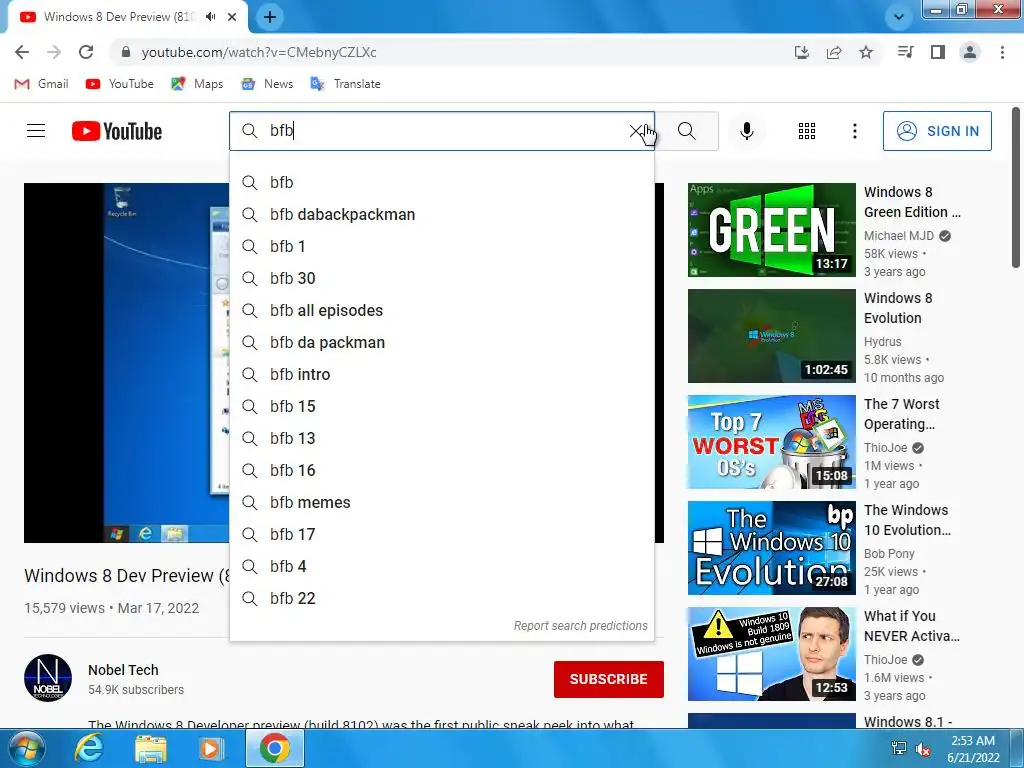Select suggestion 'bfb 17'
The width and height of the screenshot is (1024, 768).
click(x=441, y=535)
